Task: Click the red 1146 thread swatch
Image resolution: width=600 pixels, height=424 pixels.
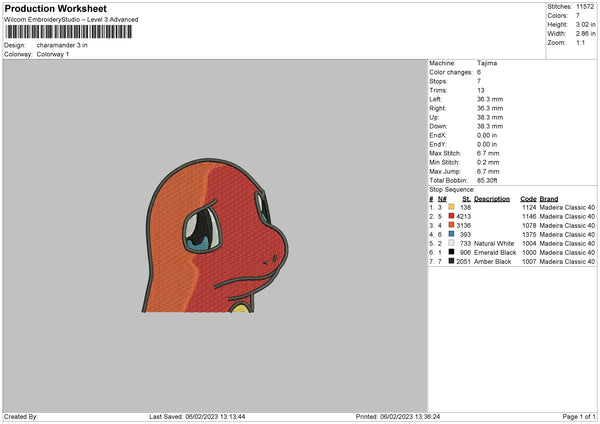Action: (452, 216)
